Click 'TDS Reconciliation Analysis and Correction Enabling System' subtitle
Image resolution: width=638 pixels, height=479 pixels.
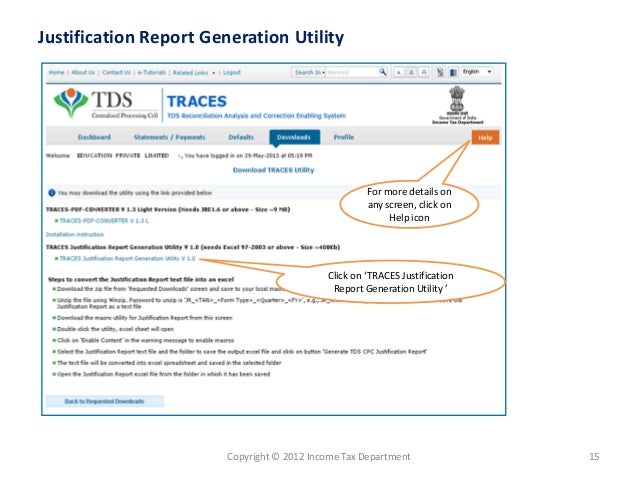click(256, 116)
